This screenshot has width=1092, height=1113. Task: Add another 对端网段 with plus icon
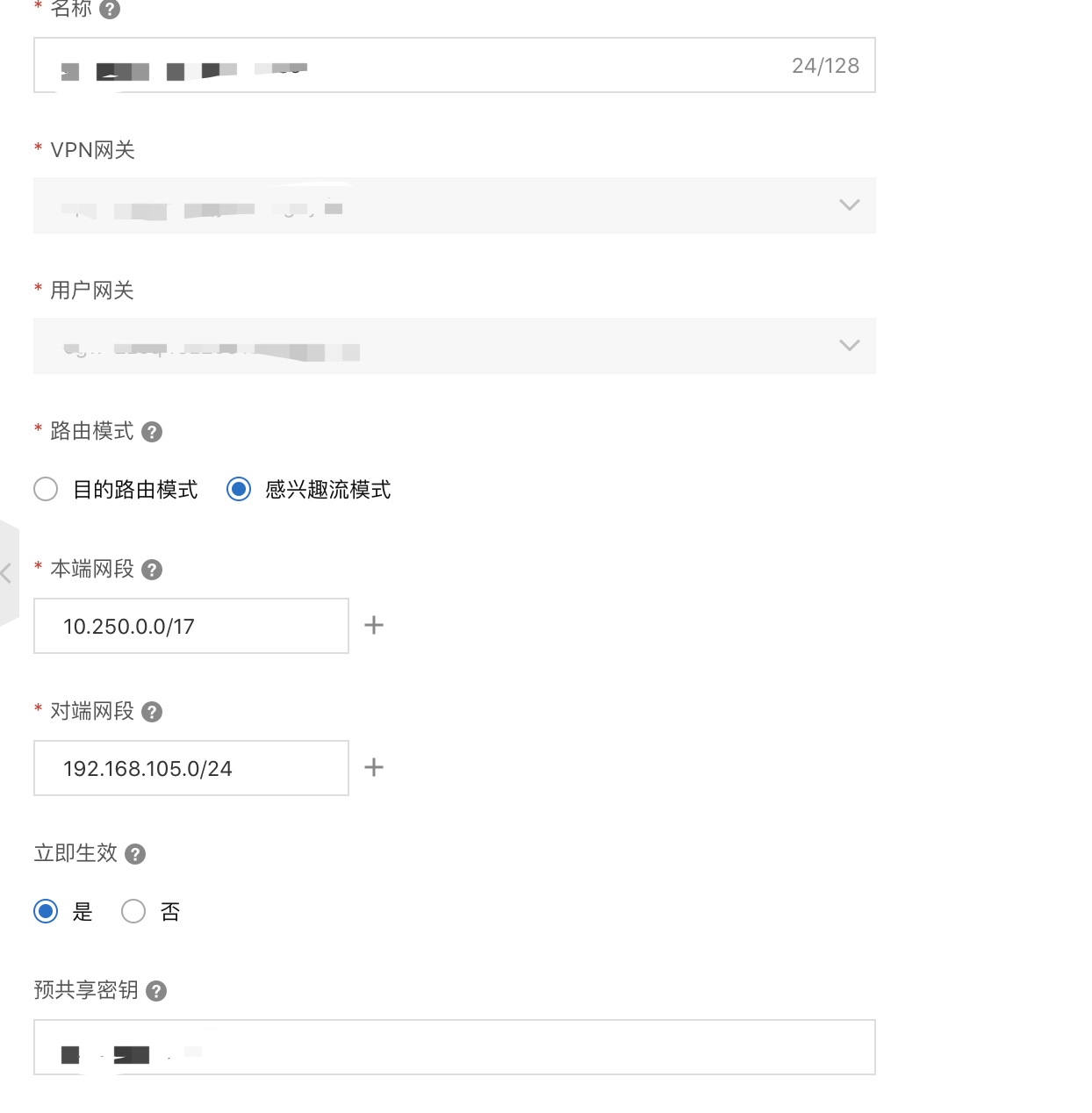[374, 767]
